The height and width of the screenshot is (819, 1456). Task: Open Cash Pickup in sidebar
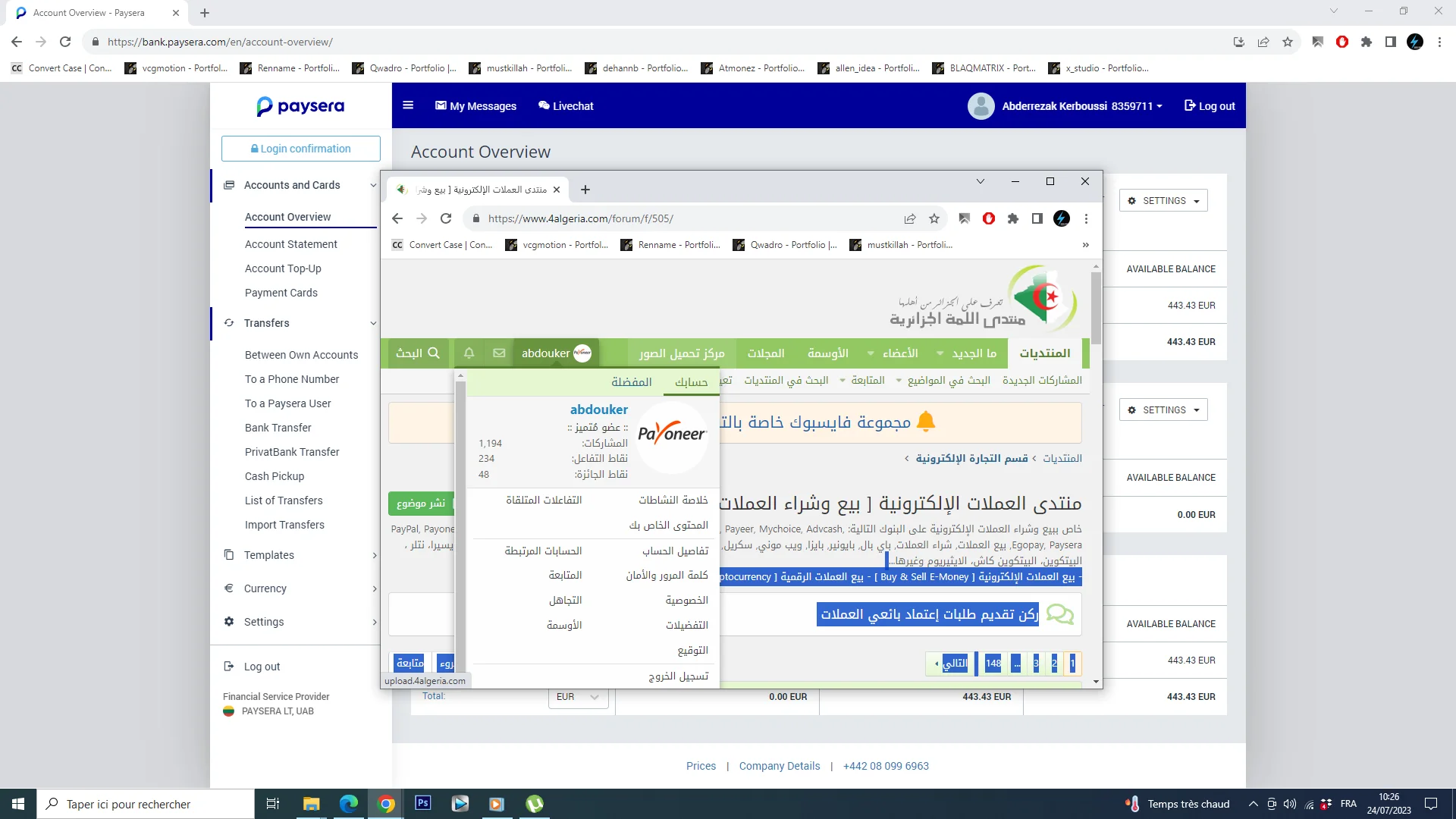(x=275, y=476)
